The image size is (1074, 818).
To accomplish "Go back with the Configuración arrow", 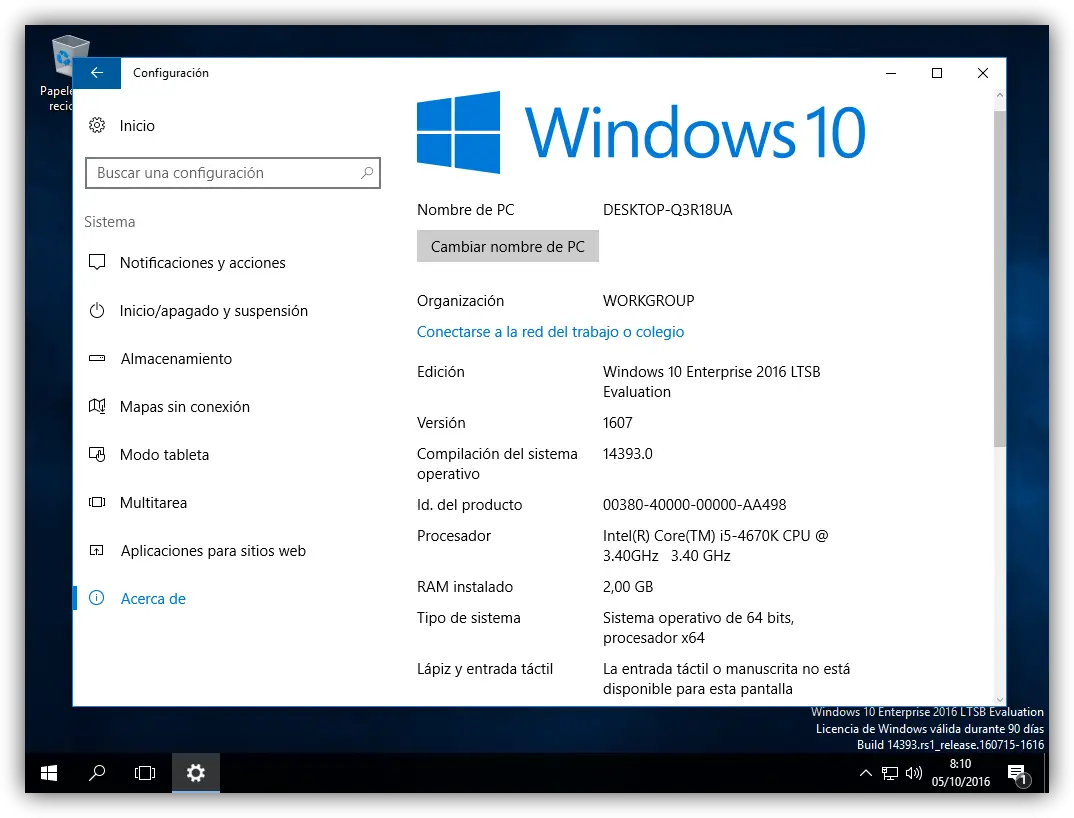I will (x=97, y=73).
